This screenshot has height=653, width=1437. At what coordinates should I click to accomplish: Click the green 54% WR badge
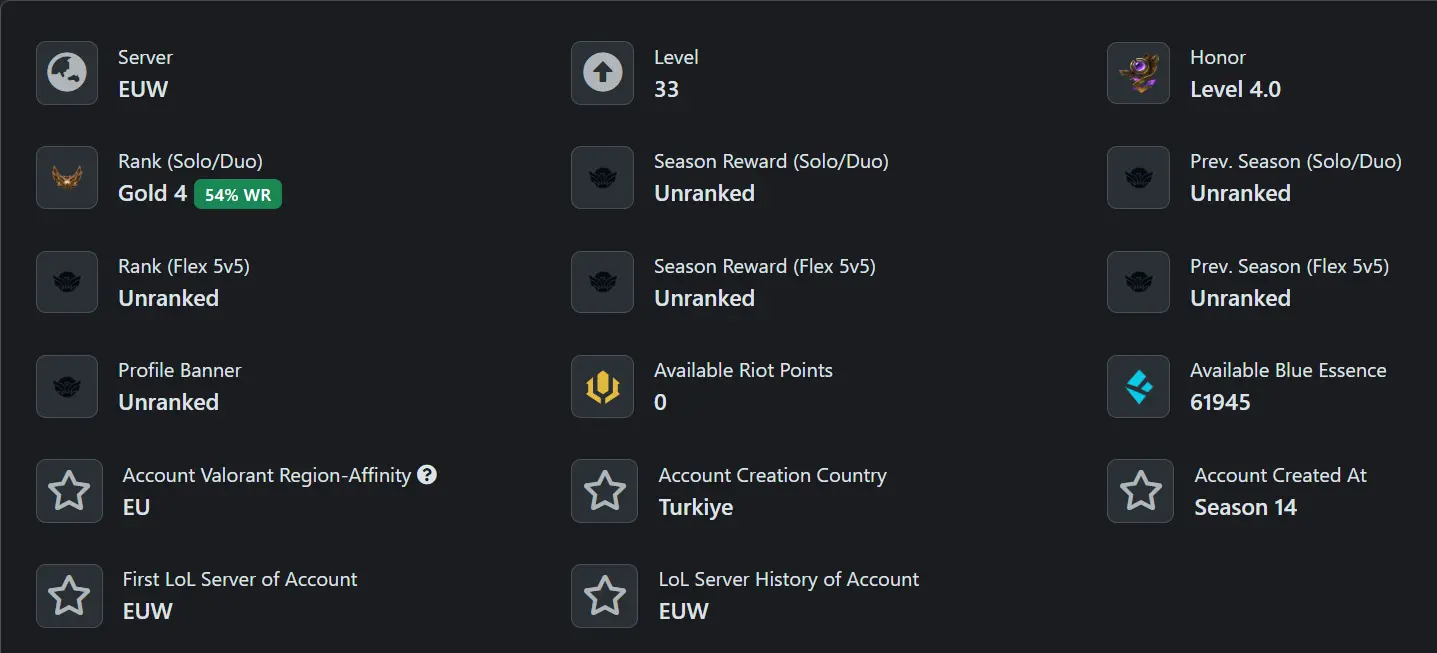(238, 195)
